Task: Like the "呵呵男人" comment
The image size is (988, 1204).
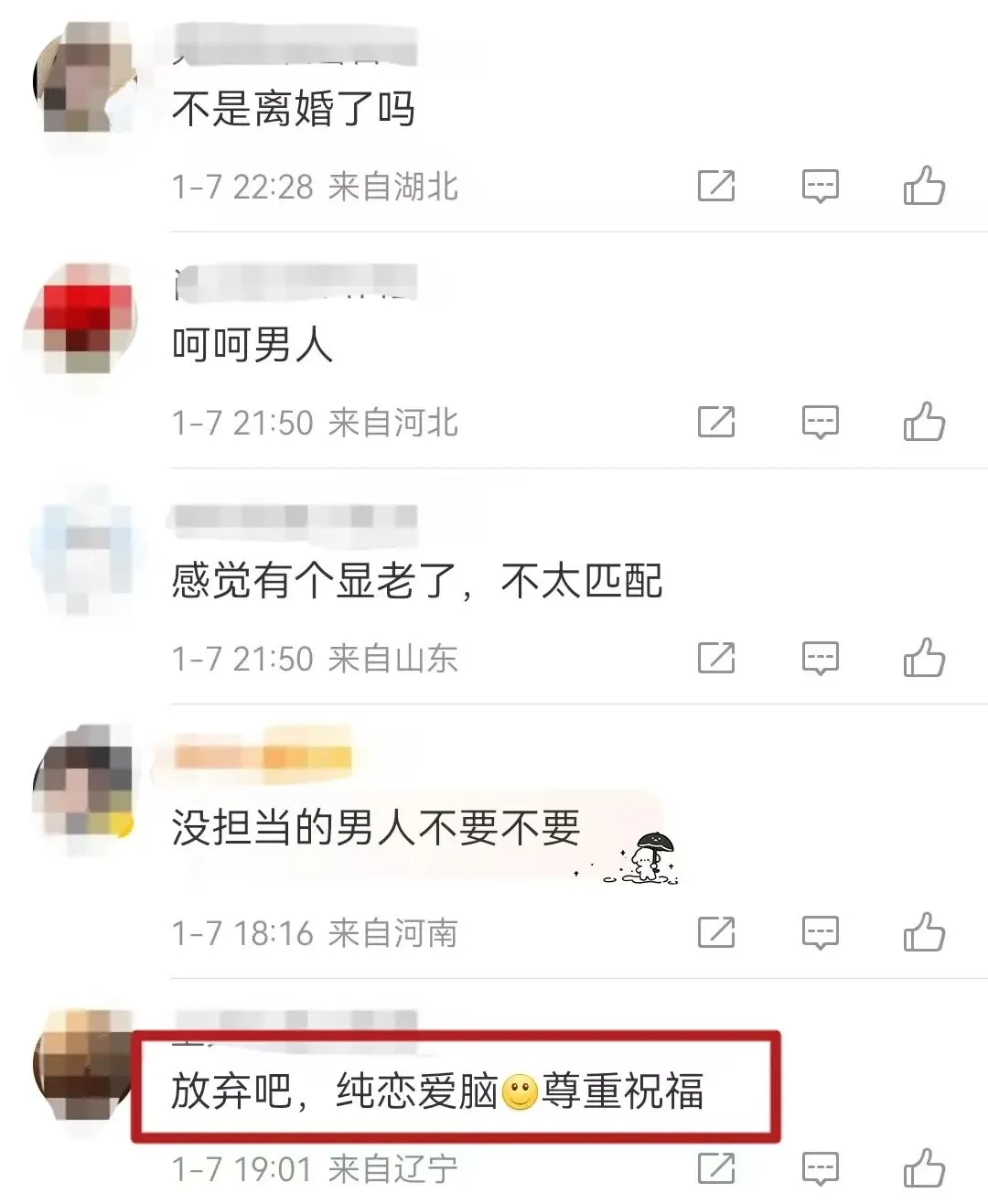Action: tap(924, 422)
